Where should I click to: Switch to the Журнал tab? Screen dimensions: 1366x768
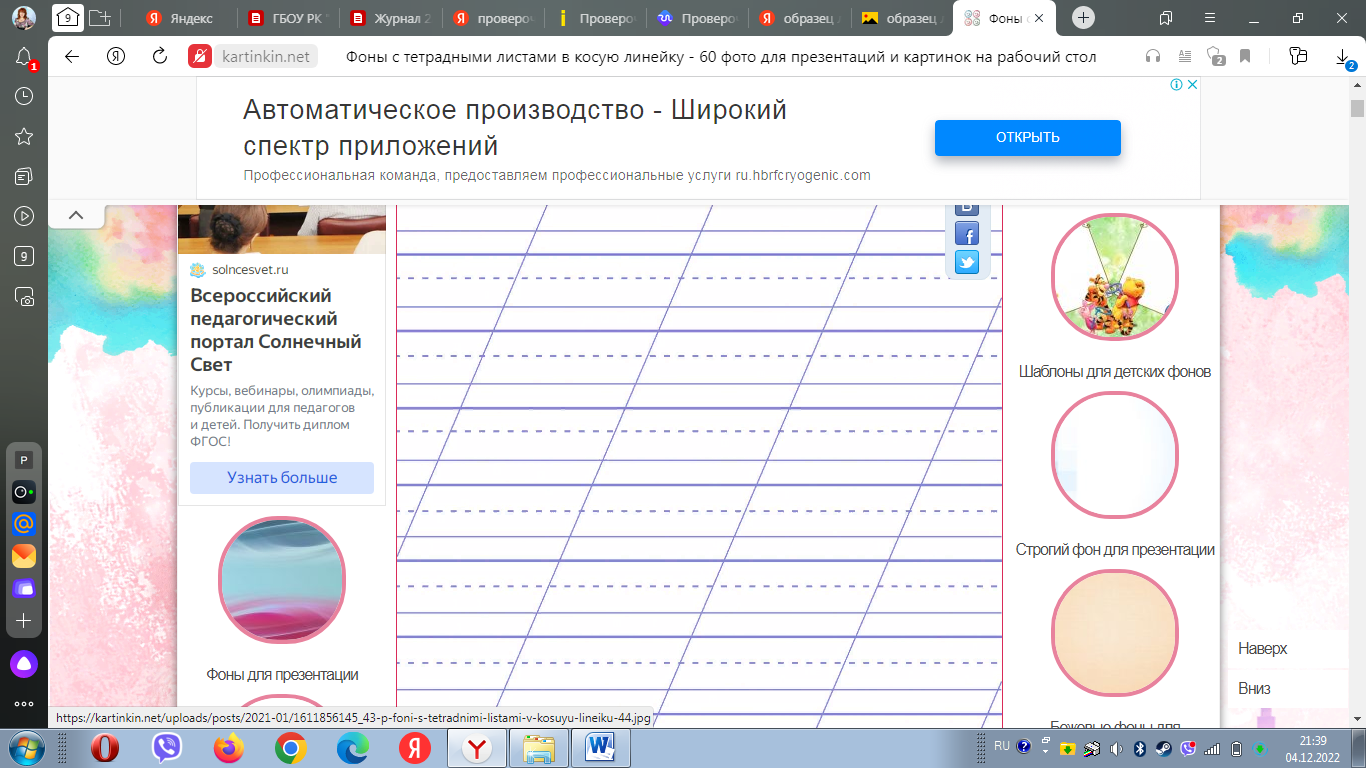(x=392, y=18)
